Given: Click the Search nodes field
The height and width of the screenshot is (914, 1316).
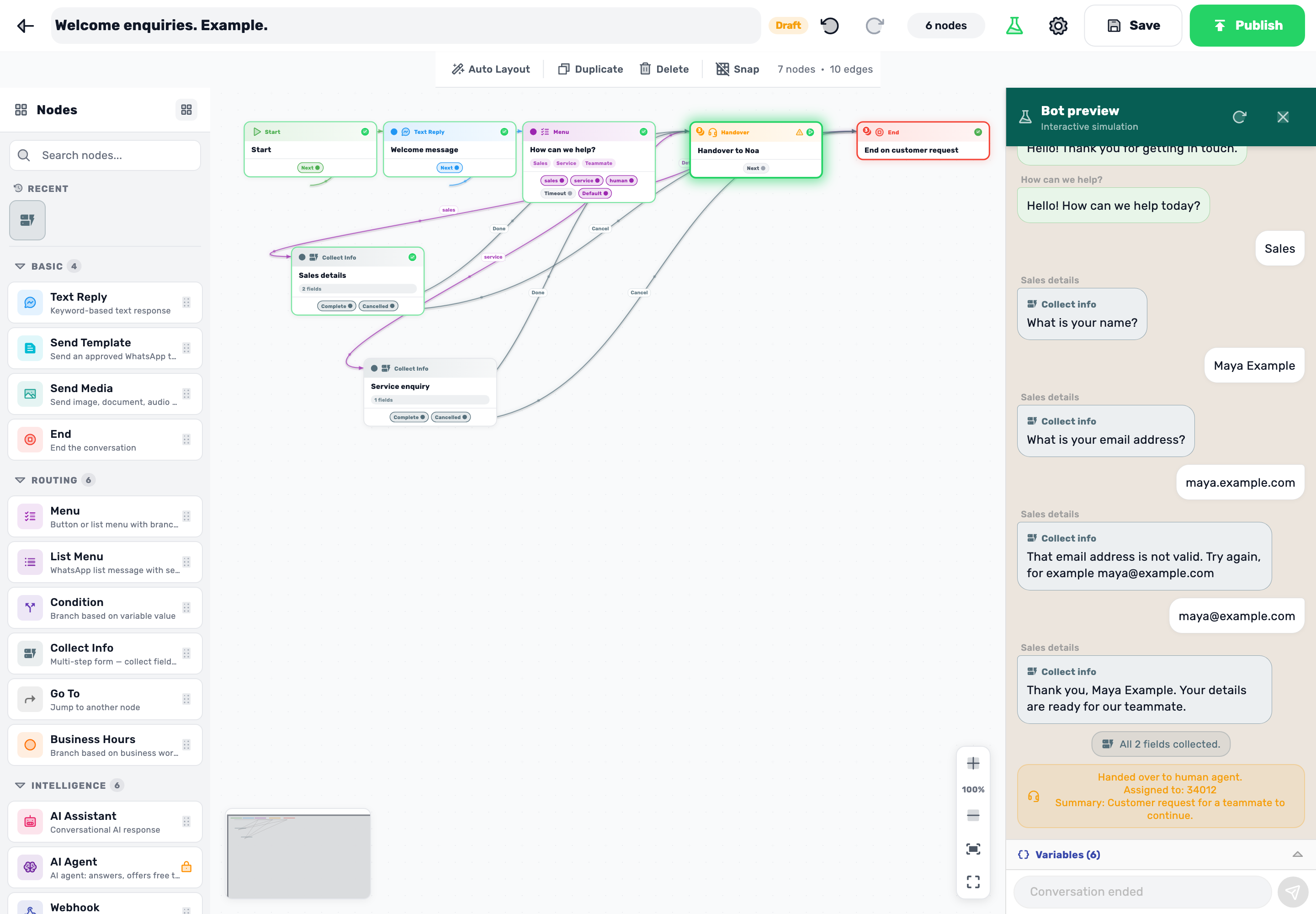Looking at the screenshot, I should (106, 155).
